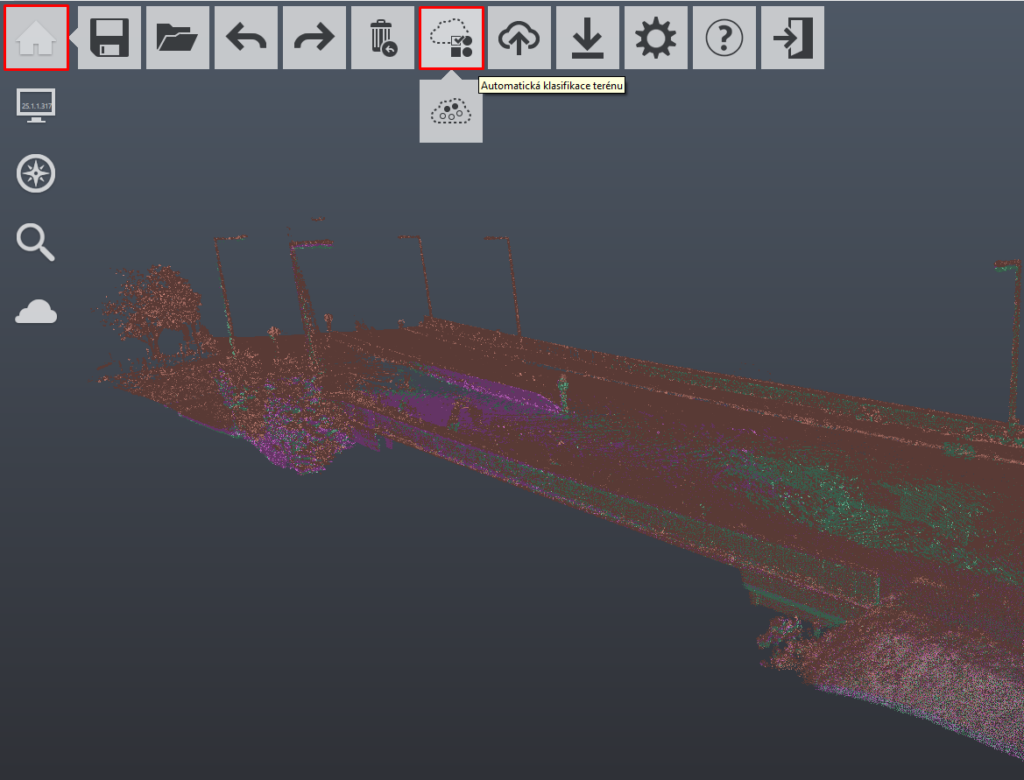Image resolution: width=1024 pixels, height=780 pixels.
Task: Upload data with the cloud arrow icon
Action: [x=519, y=38]
